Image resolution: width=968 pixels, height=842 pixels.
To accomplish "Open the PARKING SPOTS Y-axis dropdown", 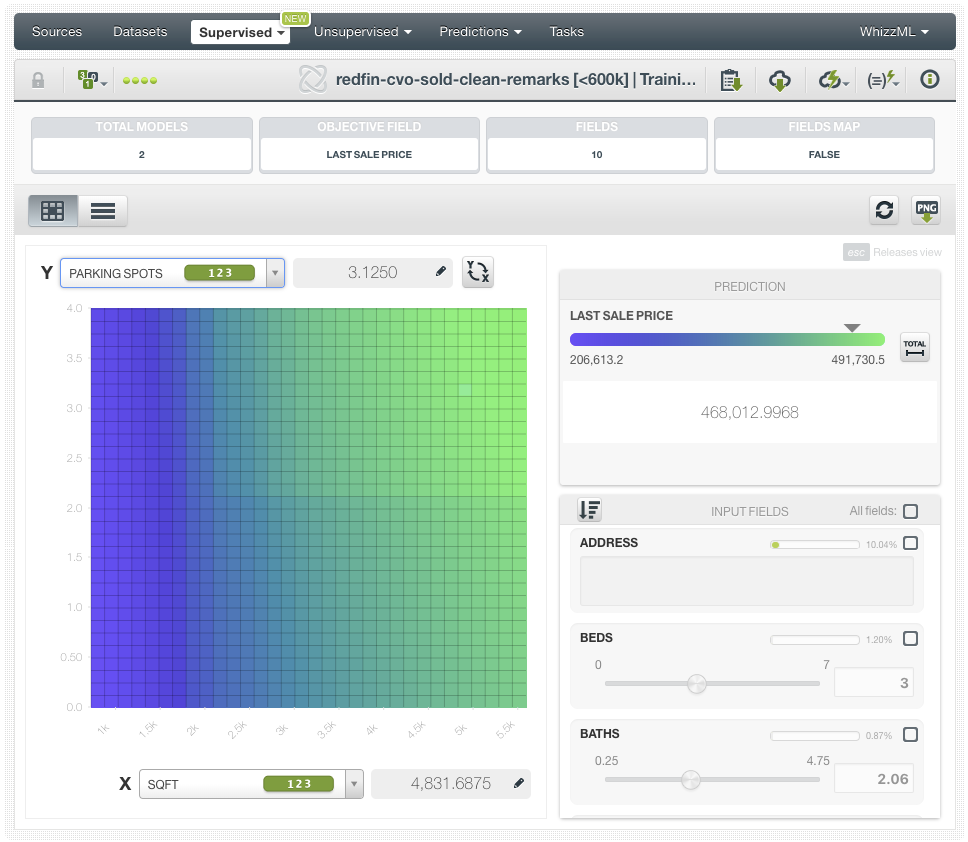I will click(x=273, y=271).
